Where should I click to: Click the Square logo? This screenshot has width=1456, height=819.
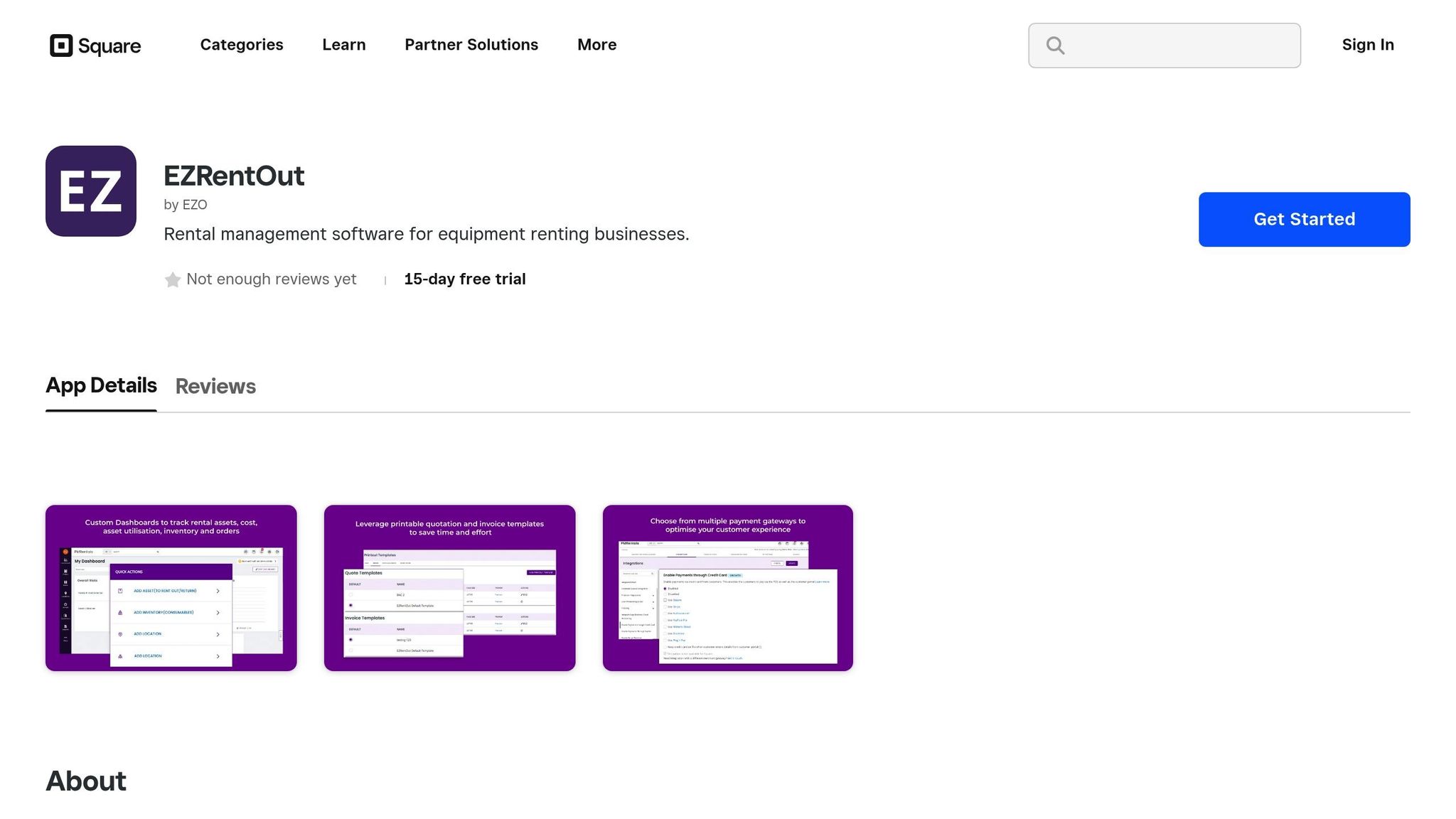[x=95, y=45]
